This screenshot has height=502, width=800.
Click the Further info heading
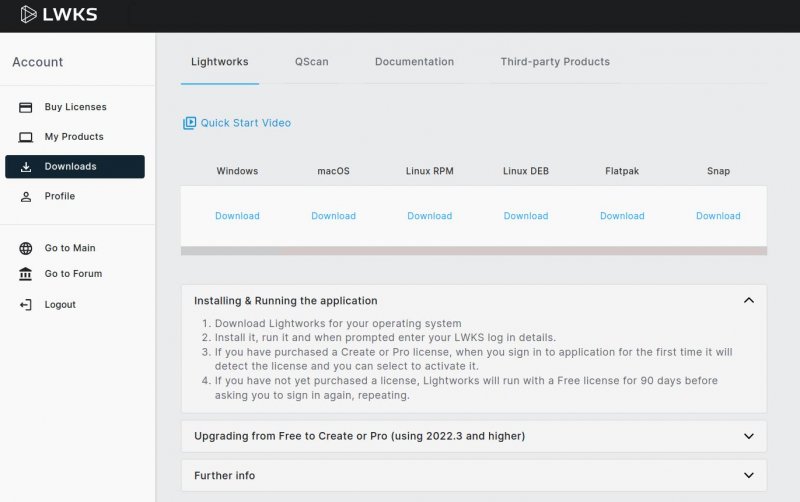(224, 475)
